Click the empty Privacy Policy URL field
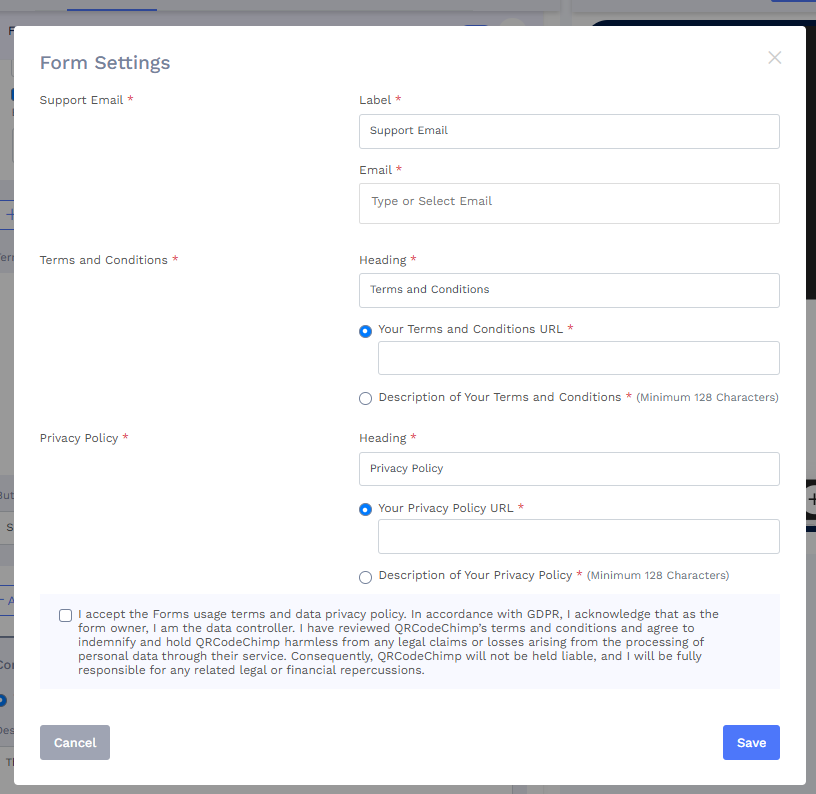 578,536
